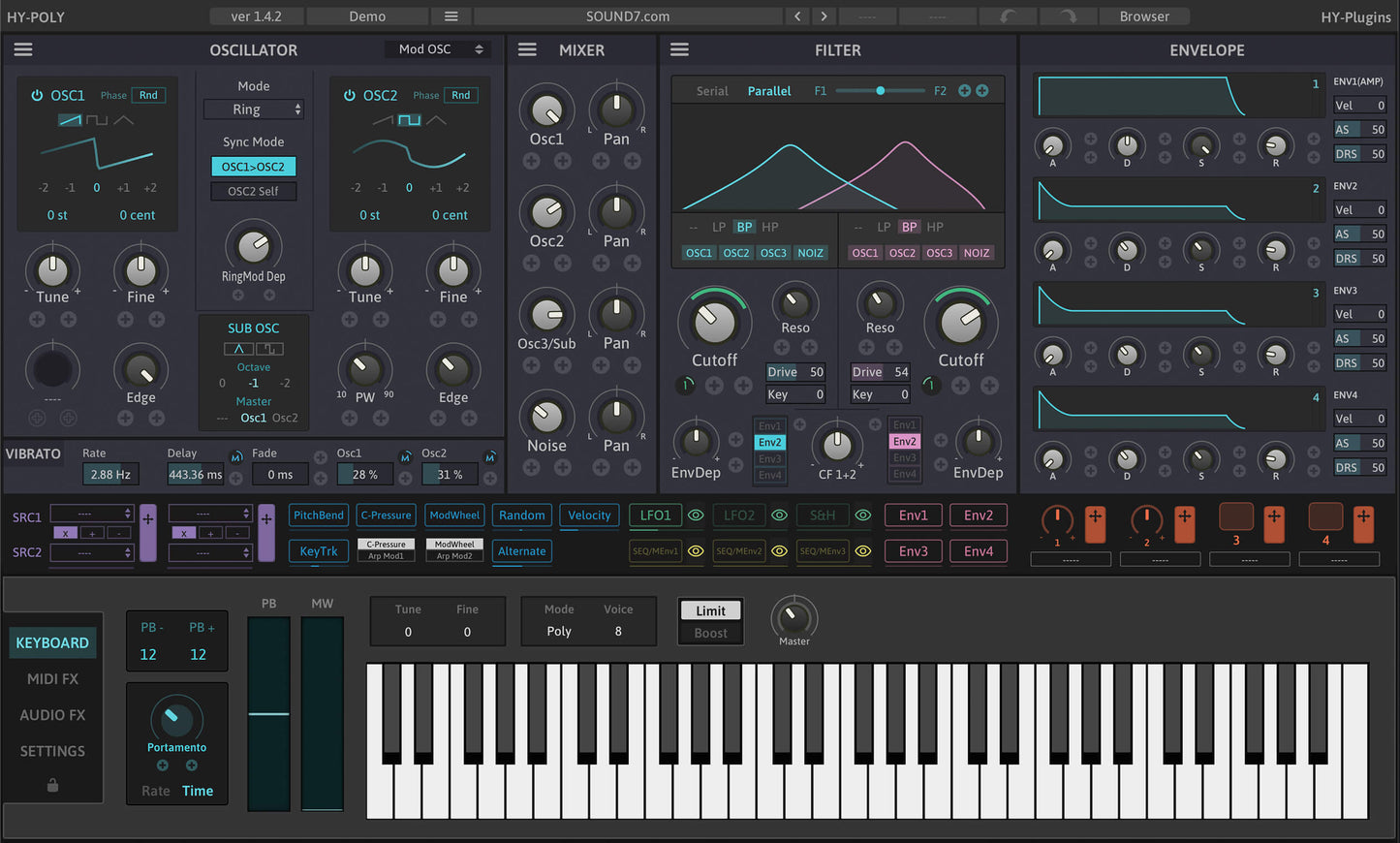Open the Mixer section hamburger menu
This screenshot has width=1400, height=843.
(527, 49)
